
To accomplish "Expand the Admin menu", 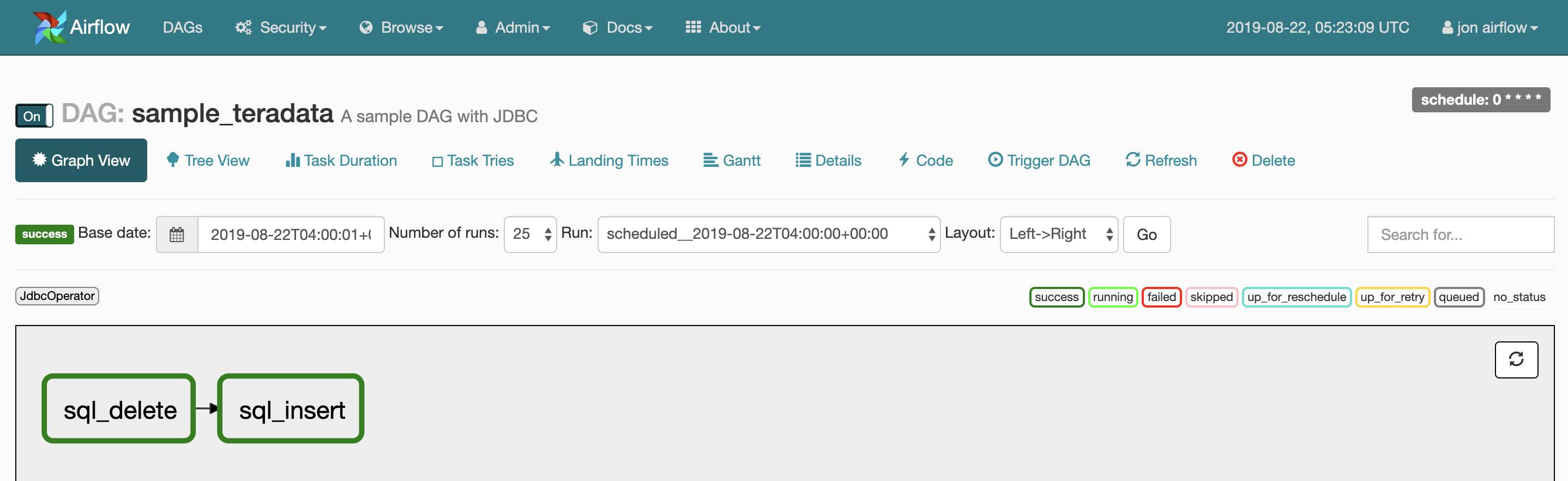I will pos(513,27).
